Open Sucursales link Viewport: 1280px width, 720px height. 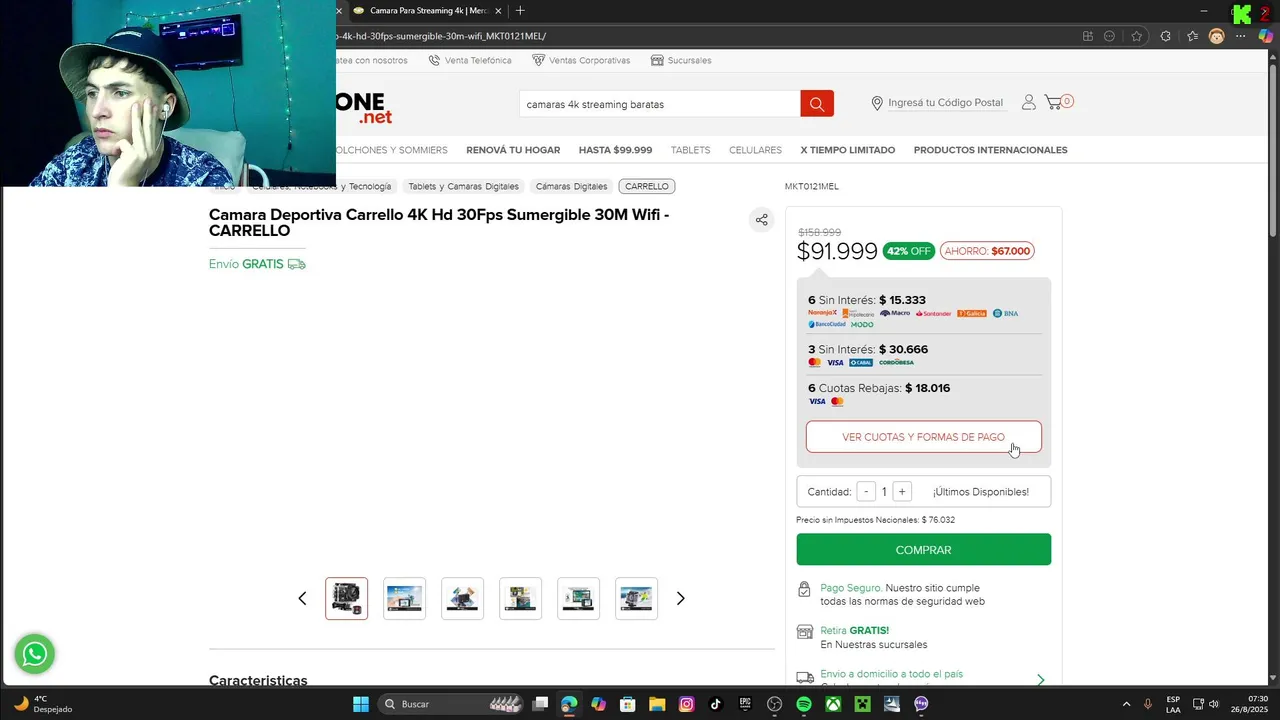[x=681, y=60]
